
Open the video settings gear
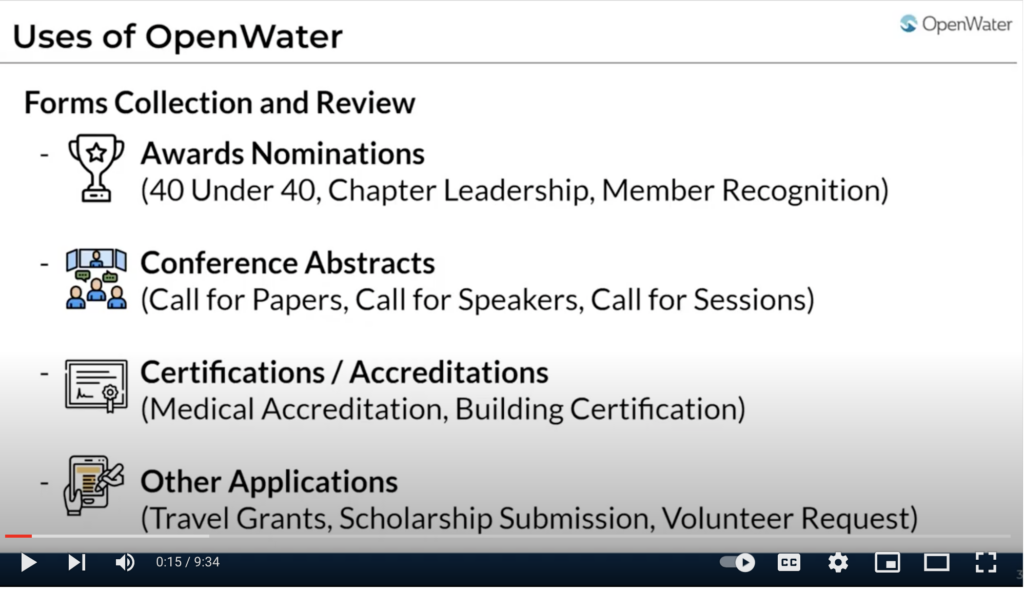(838, 563)
